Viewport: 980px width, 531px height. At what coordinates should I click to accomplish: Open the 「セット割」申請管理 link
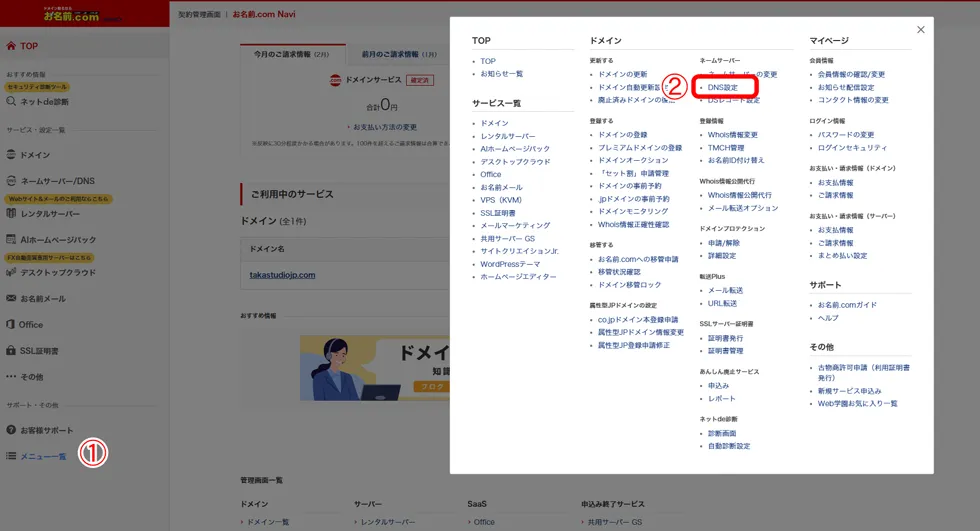click(x=633, y=174)
